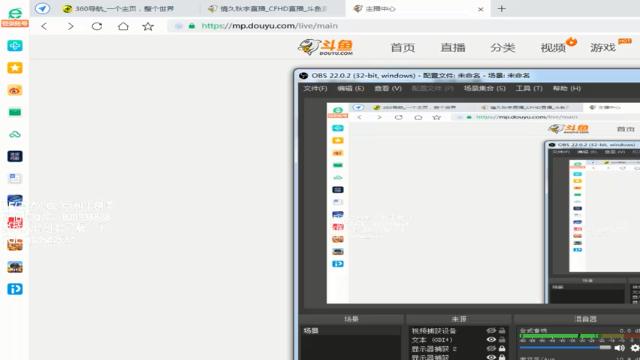Open the Douyu 游戏 link
The image size is (640, 360).
(x=603, y=47)
